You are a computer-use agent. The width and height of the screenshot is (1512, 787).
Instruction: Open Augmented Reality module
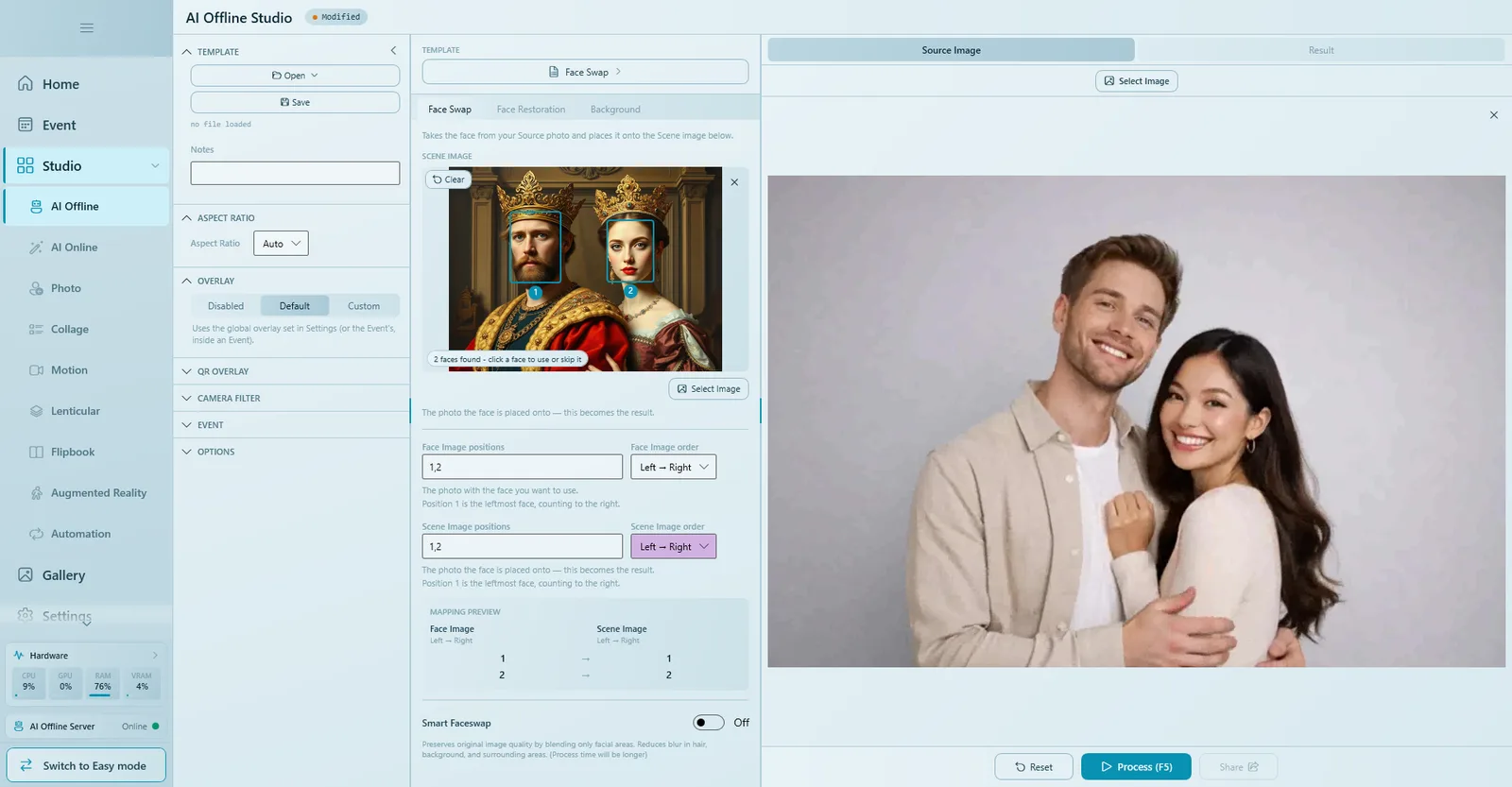coord(86,493)
